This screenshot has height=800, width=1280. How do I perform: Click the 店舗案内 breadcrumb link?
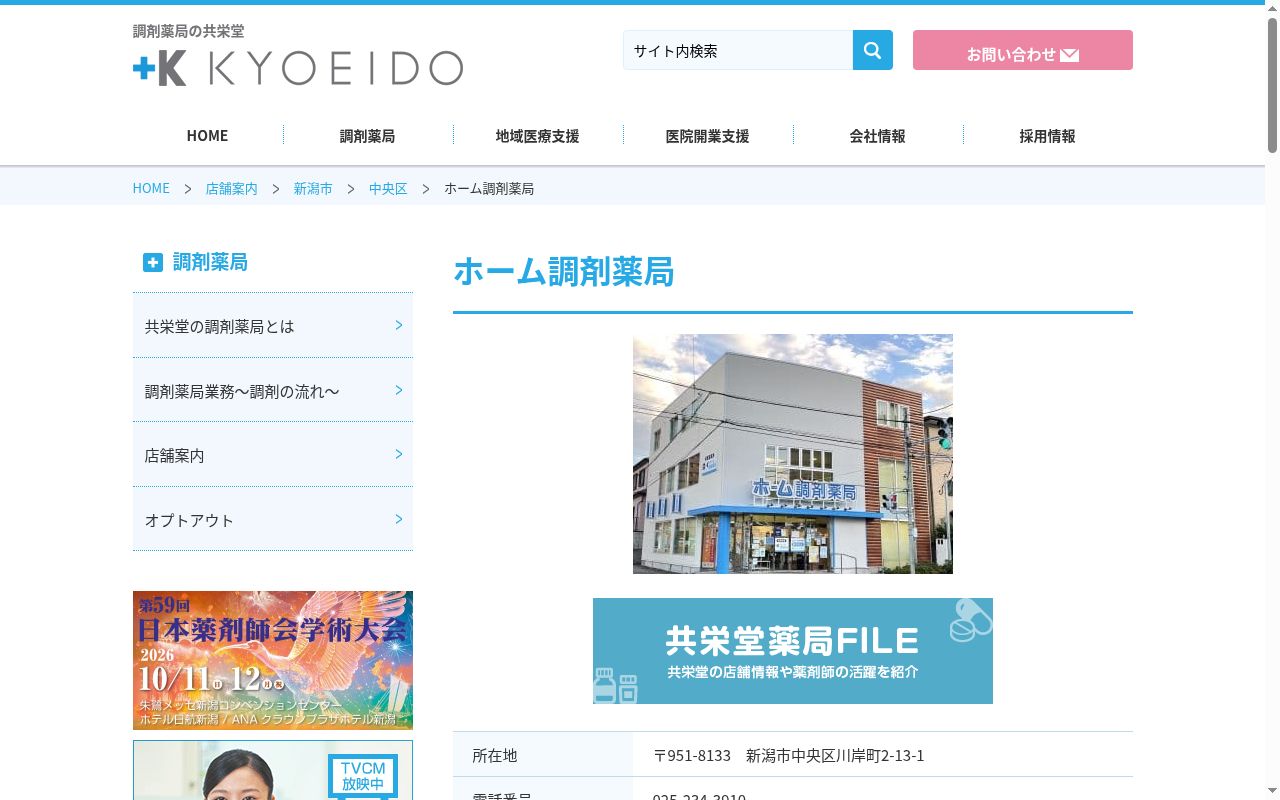pos(231,188)
